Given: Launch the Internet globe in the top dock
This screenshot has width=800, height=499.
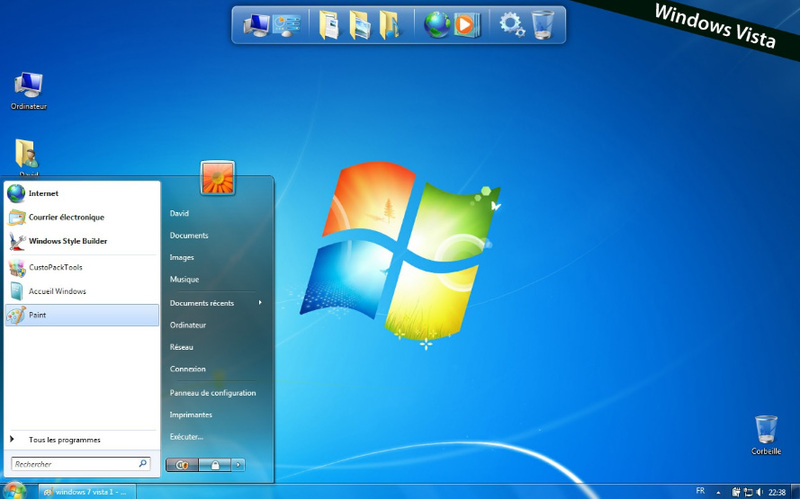Looking at the screenshot, I should point(437,25).
